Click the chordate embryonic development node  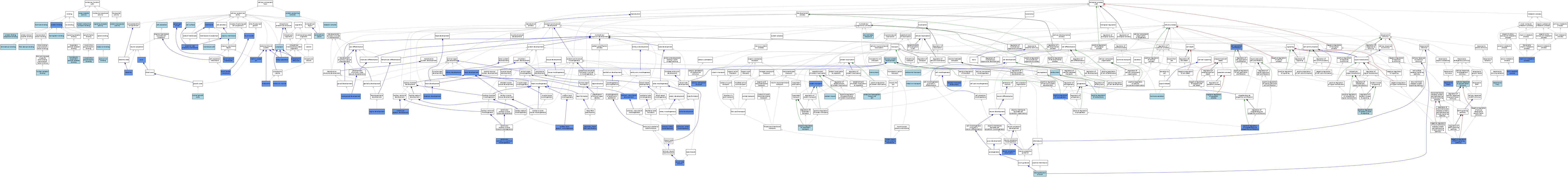coord(672,72)
